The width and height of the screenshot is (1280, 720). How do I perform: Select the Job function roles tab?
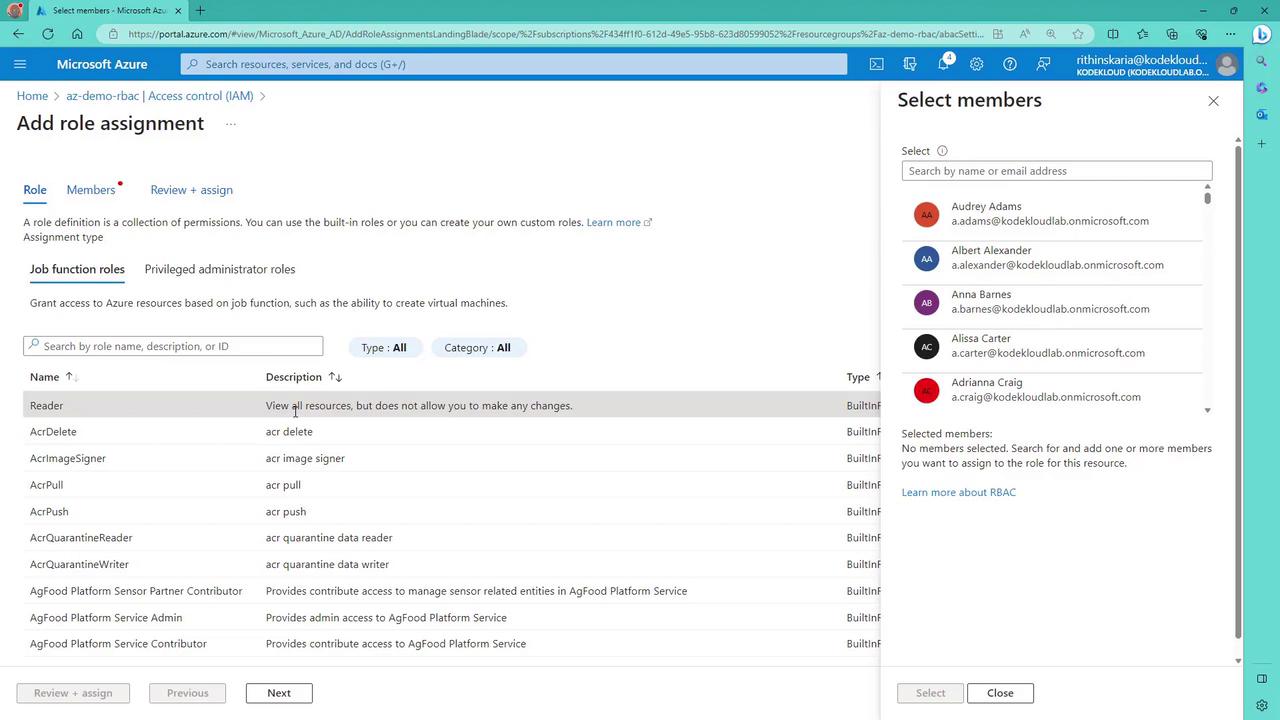[x=77, y=269]
